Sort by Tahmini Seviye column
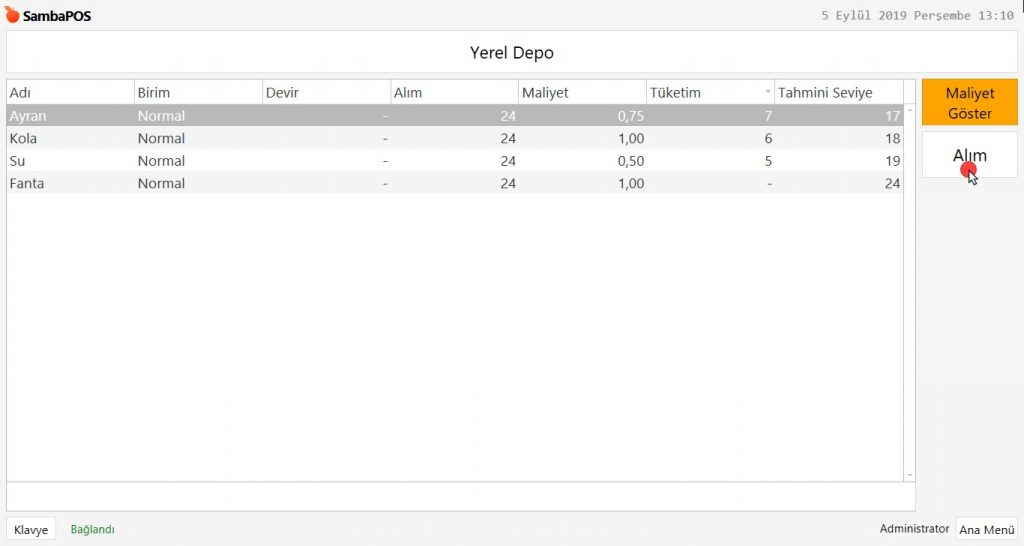1024x546 pixels. click(838, 93)
